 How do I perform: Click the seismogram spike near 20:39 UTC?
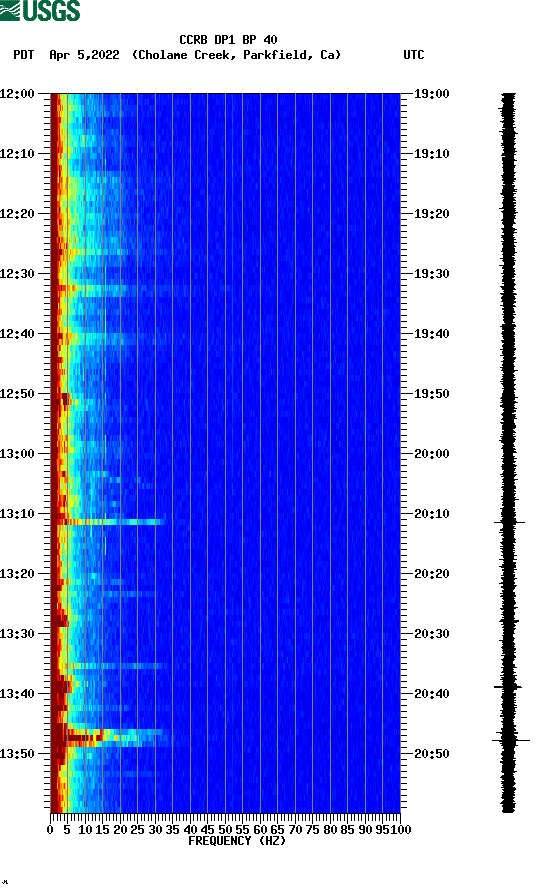pos(508,687)
